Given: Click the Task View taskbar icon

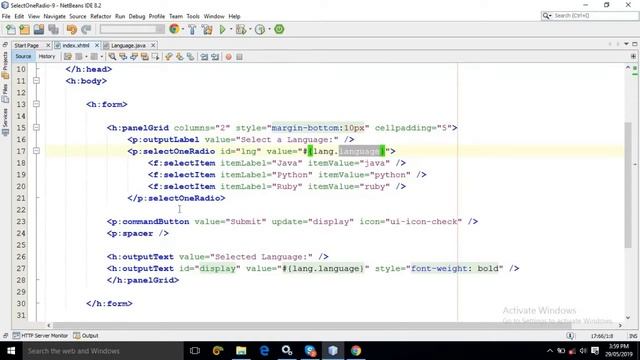Looking at the screenshot, I should (195, 351).
